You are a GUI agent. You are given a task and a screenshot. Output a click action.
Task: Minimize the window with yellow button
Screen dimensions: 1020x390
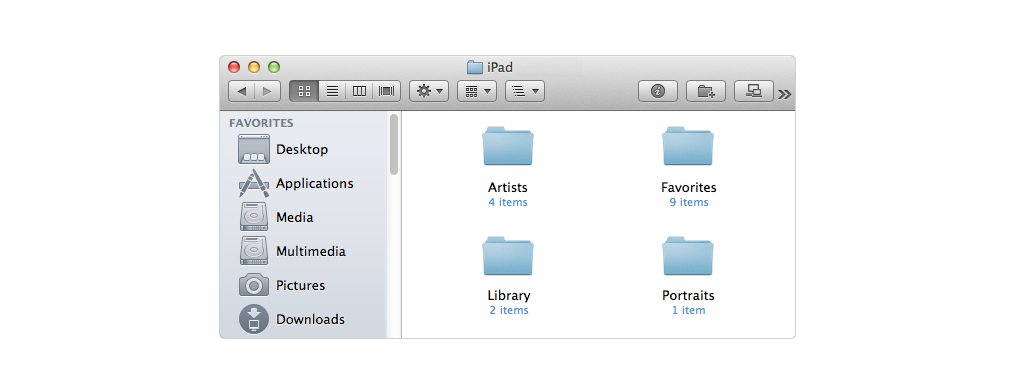[254, 67]
